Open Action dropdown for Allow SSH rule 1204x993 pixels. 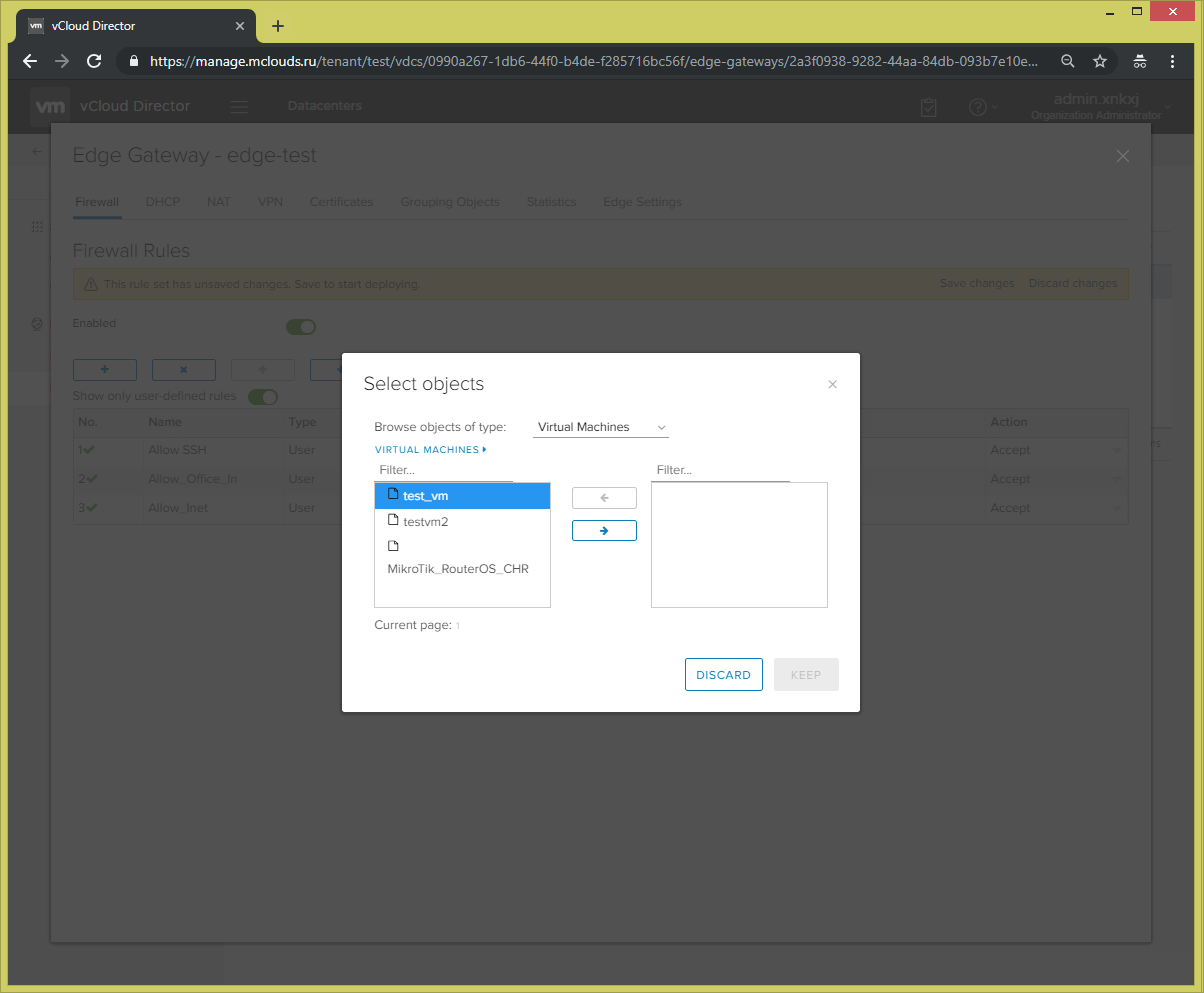1117,451
